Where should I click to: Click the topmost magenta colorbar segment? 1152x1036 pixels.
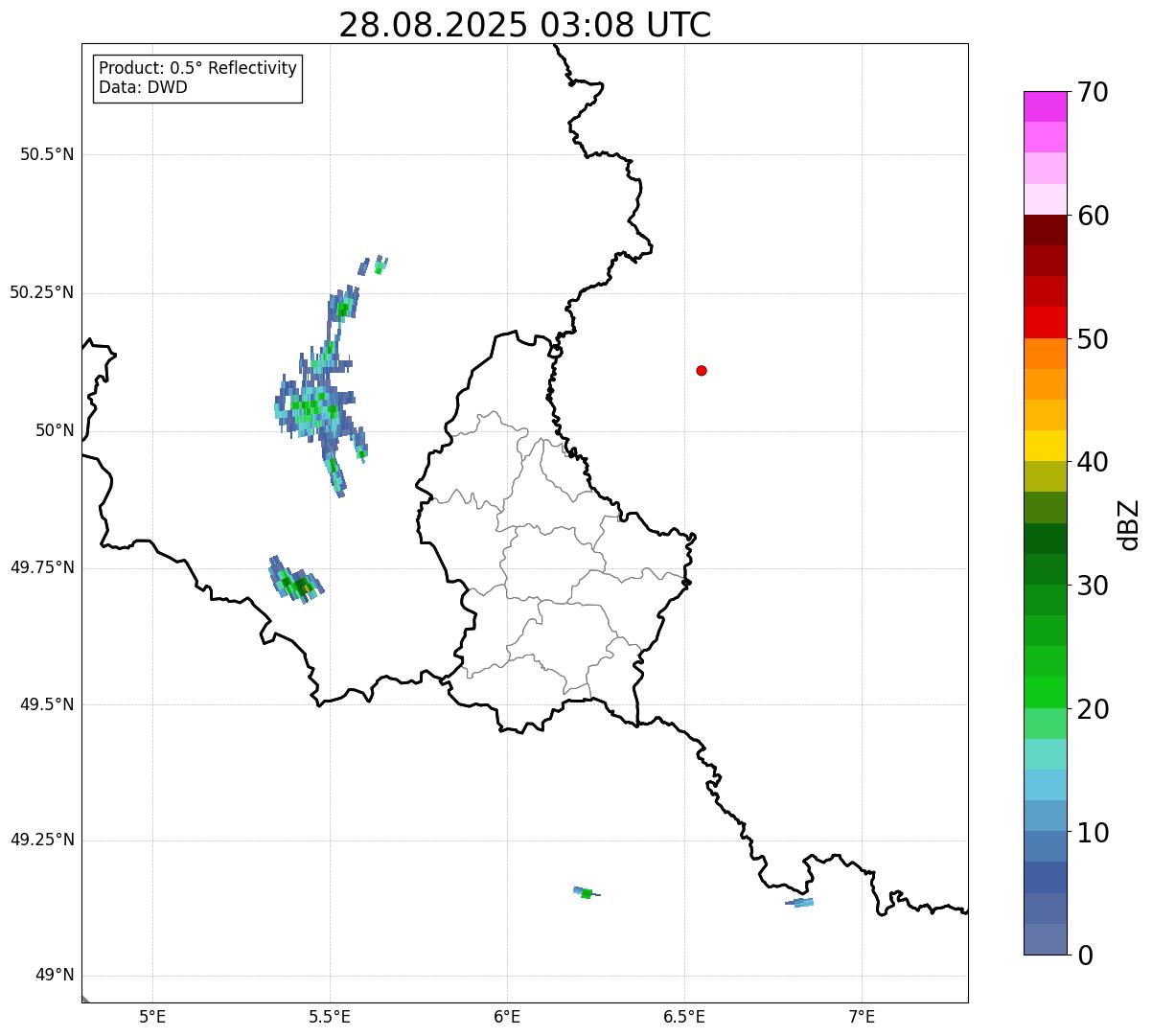pyautogui.click(x=1045, y=106)
